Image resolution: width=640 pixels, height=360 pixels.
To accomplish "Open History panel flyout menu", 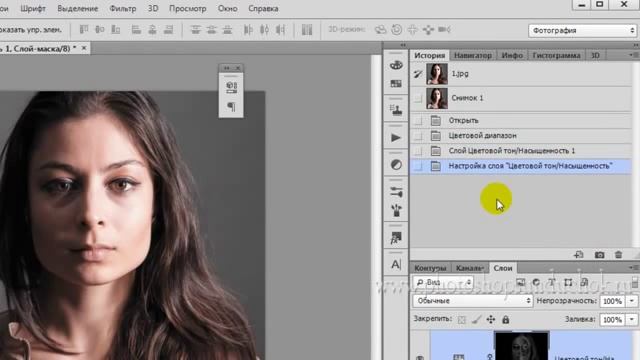I will point(633,55).
